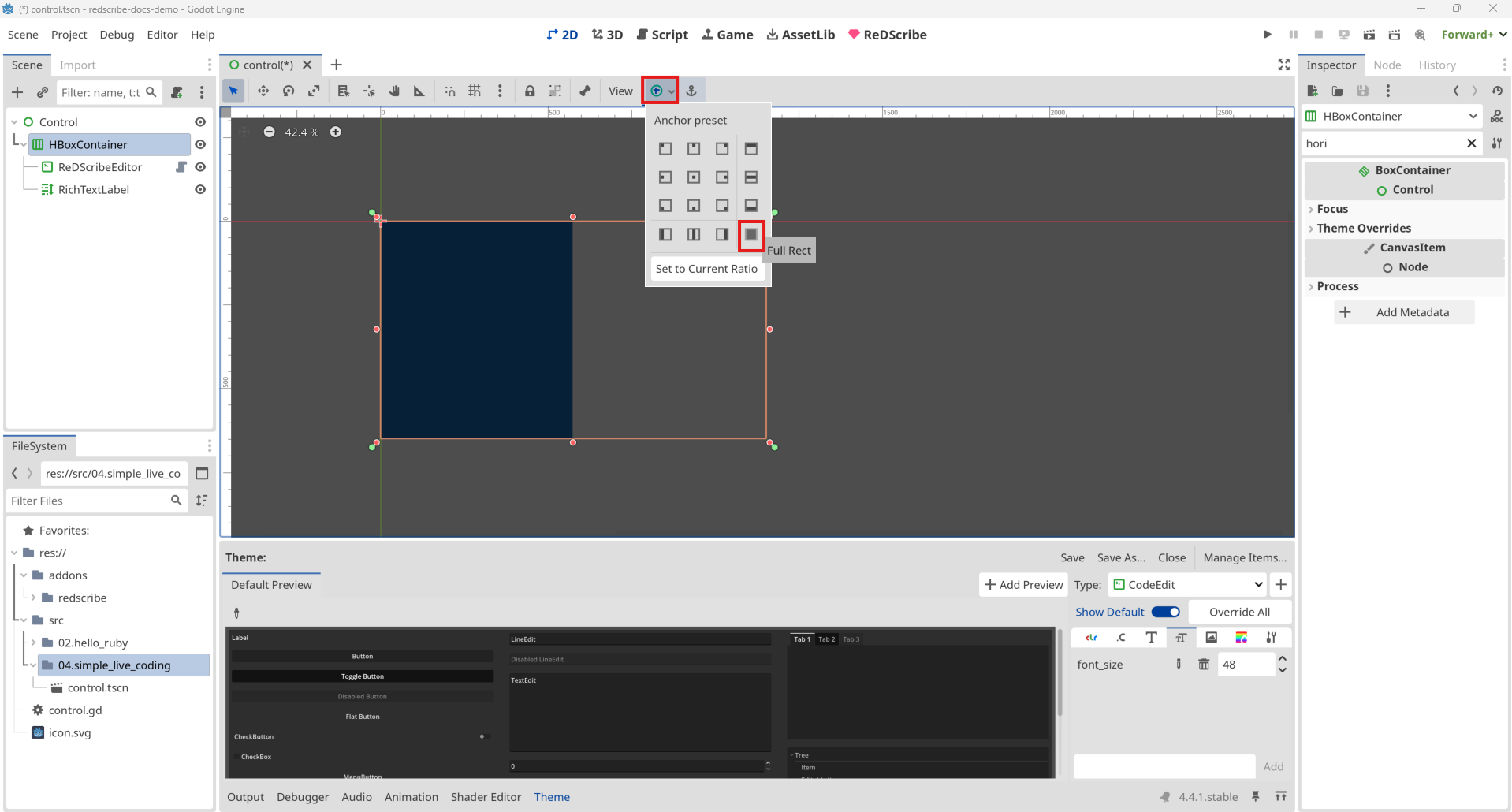Activate the Ruler Mode tool
This screenshot has width=1512, height=812.
point(419,91)
